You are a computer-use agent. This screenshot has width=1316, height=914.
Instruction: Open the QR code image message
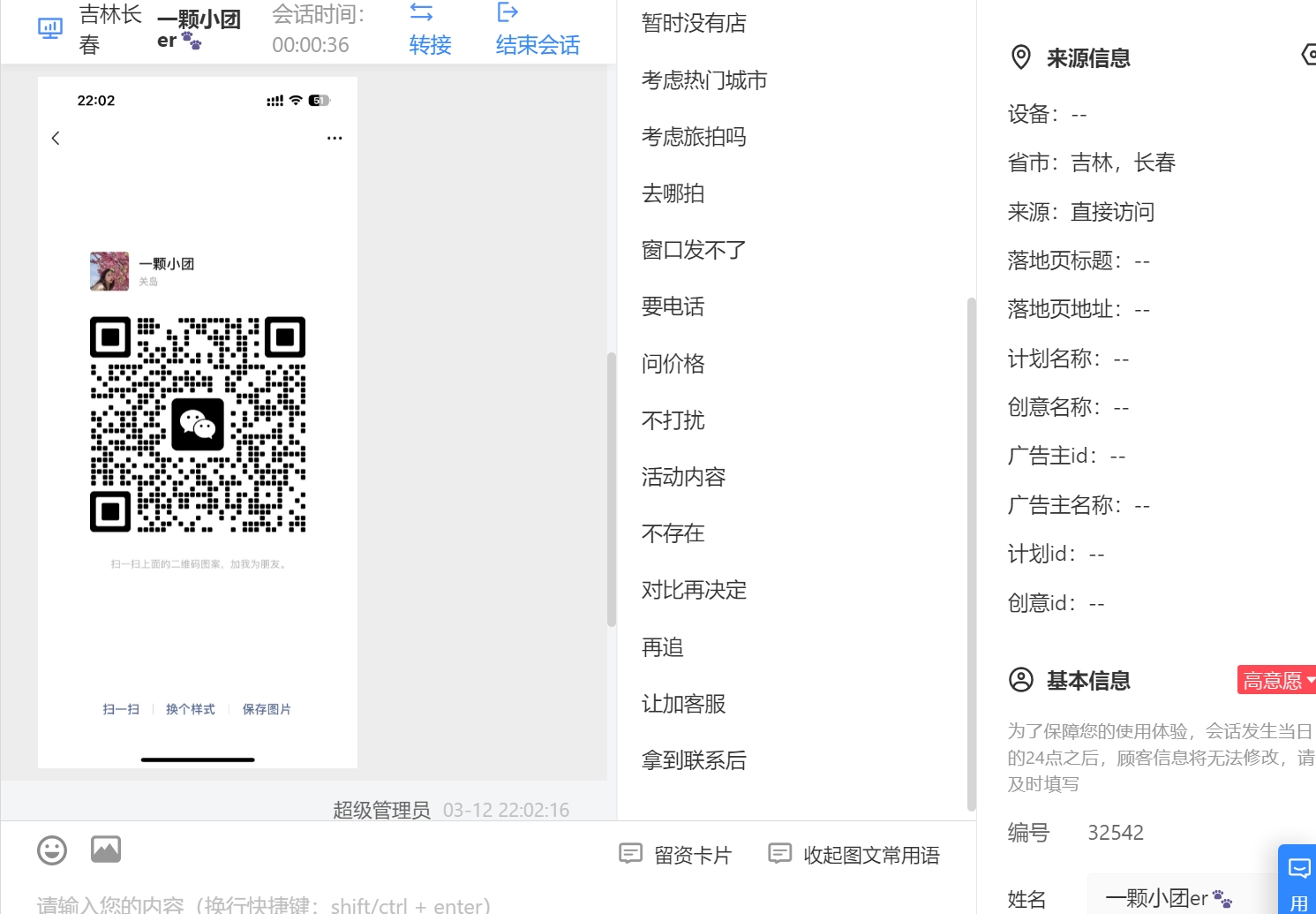tap(198, 422)
